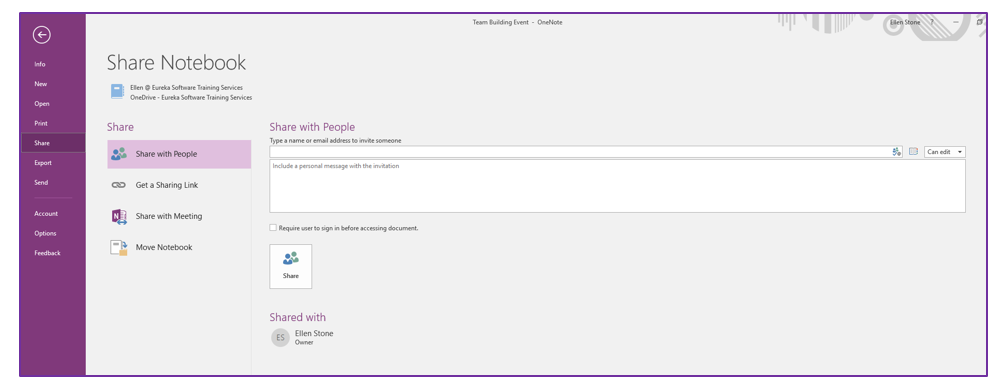Select Share with Meeting option
The image size is (1004, 386).
[x=179, y=216]
